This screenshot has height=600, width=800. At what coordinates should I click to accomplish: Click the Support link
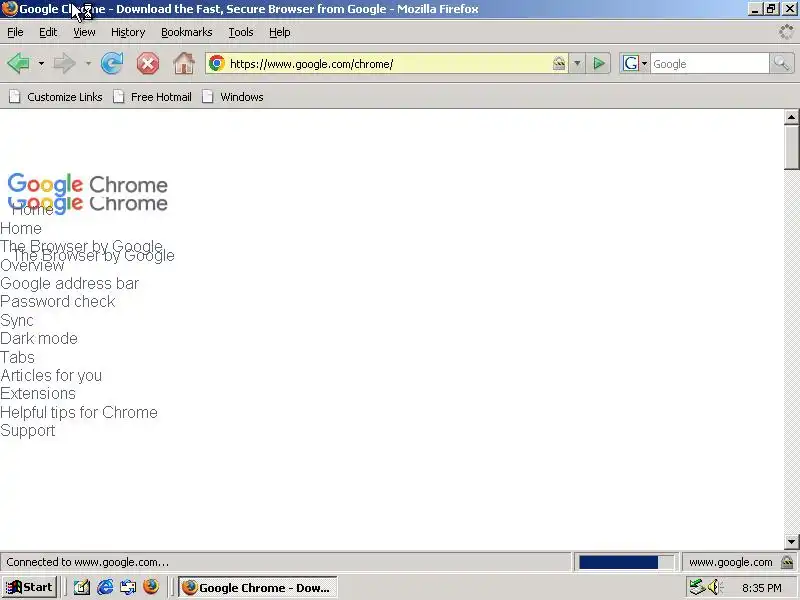(x=28, y=431)
